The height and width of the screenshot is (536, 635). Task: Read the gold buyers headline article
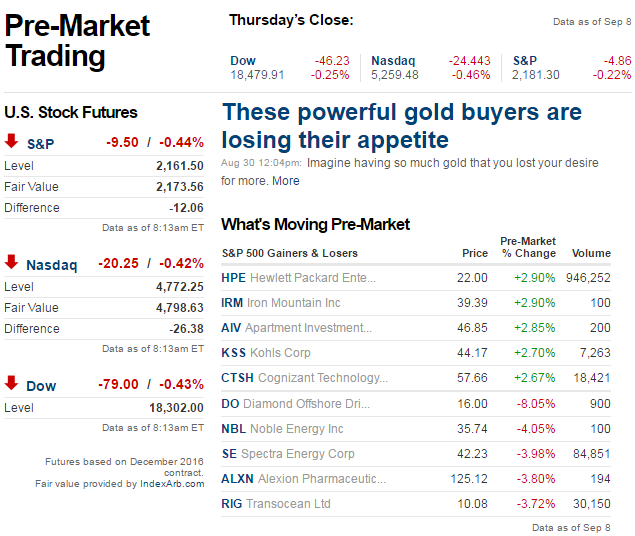coord(401,125)
